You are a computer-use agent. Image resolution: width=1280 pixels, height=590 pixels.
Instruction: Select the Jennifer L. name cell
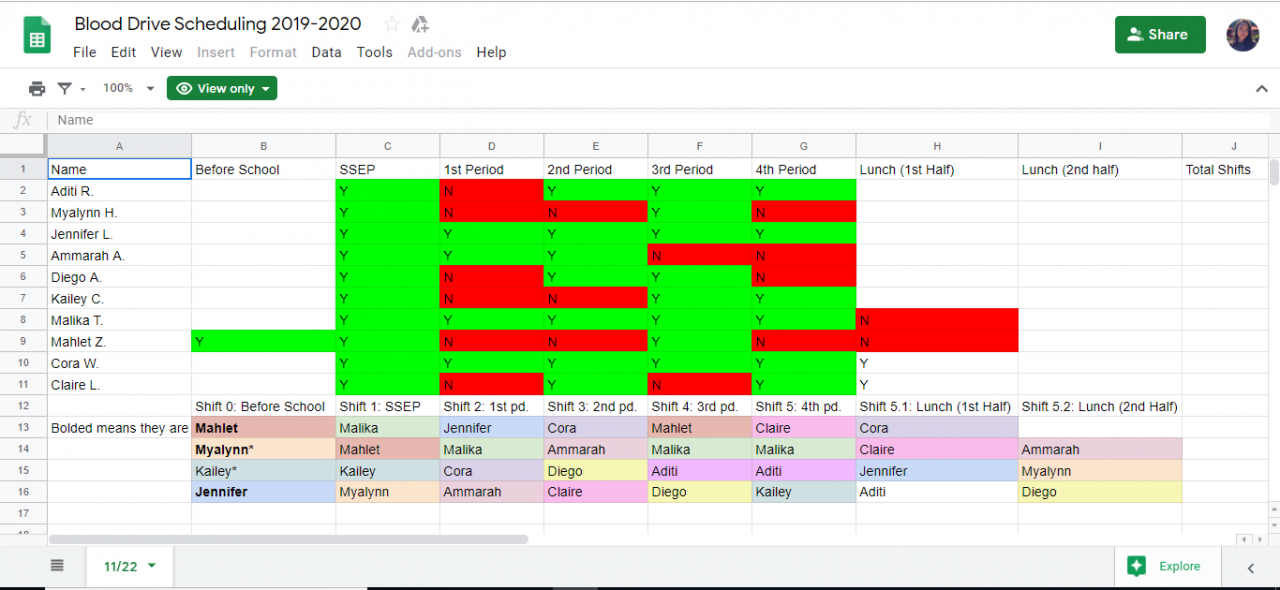coord(119,234)
